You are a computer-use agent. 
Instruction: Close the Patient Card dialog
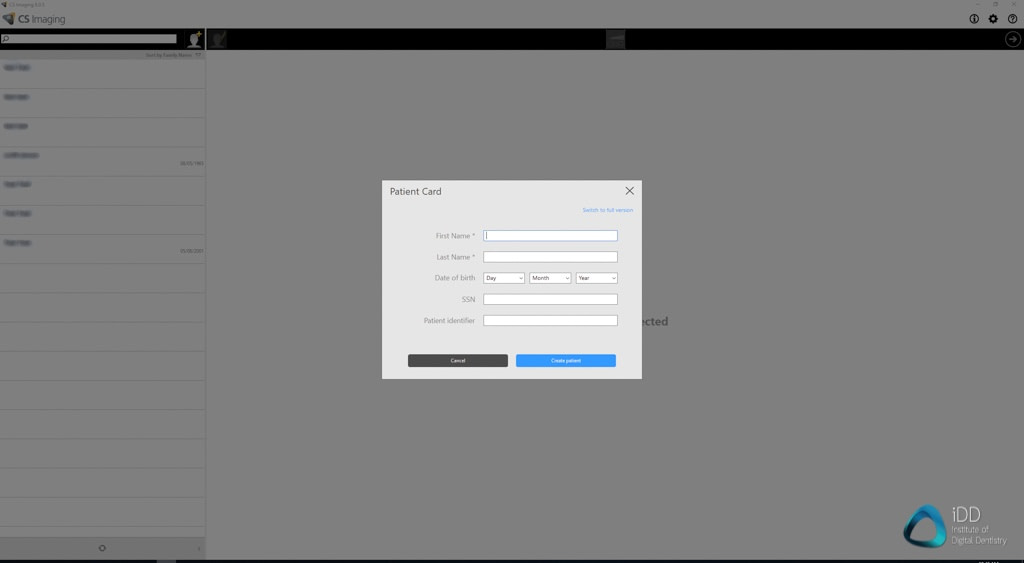(629, 191)
